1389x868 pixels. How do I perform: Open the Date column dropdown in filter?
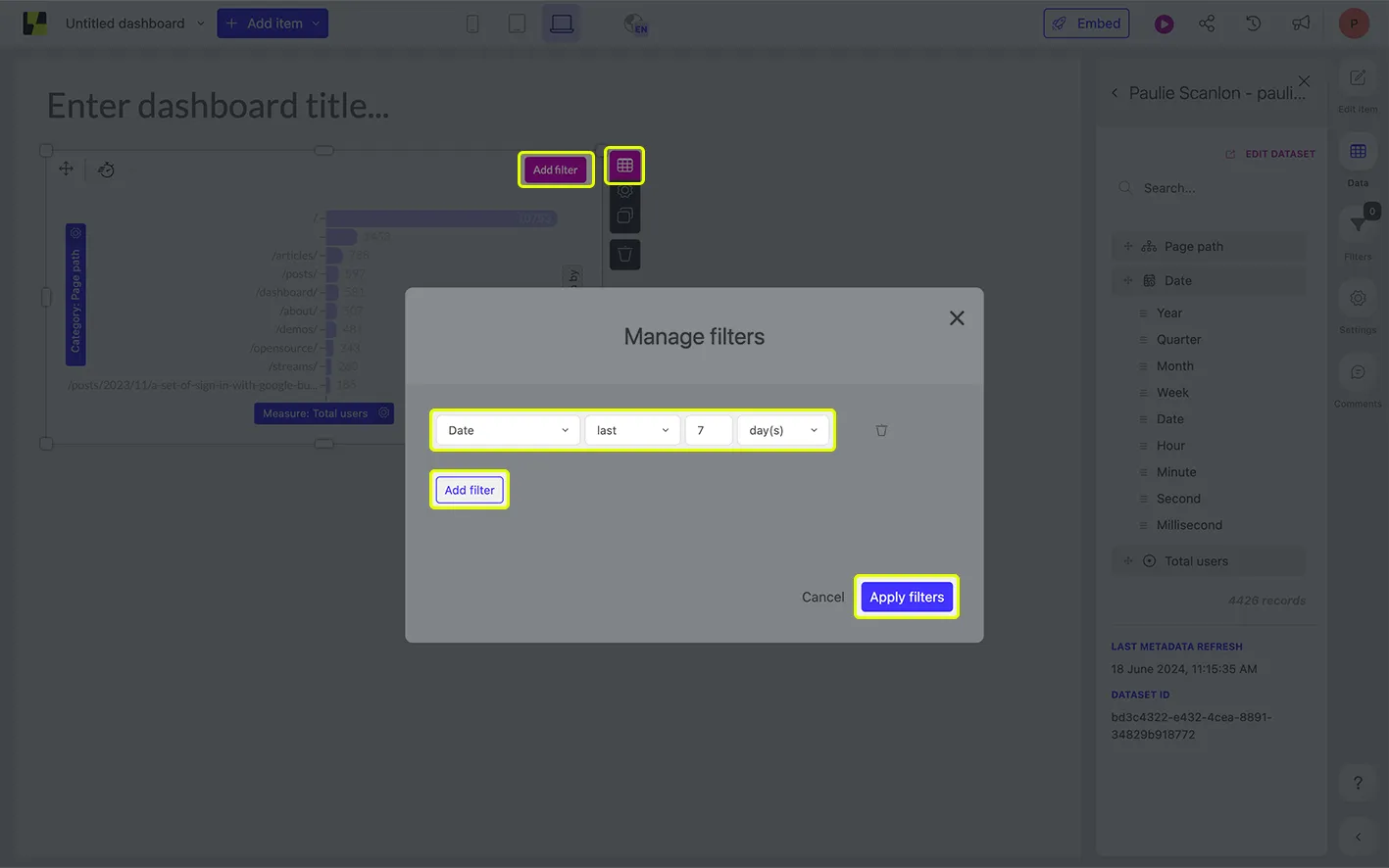point(507,430)
